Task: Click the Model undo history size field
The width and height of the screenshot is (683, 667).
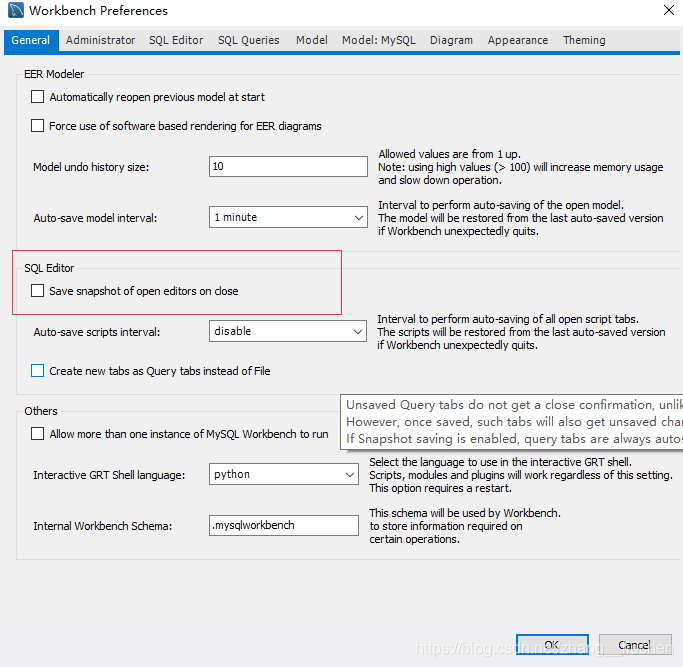Action: coord(288,166)
